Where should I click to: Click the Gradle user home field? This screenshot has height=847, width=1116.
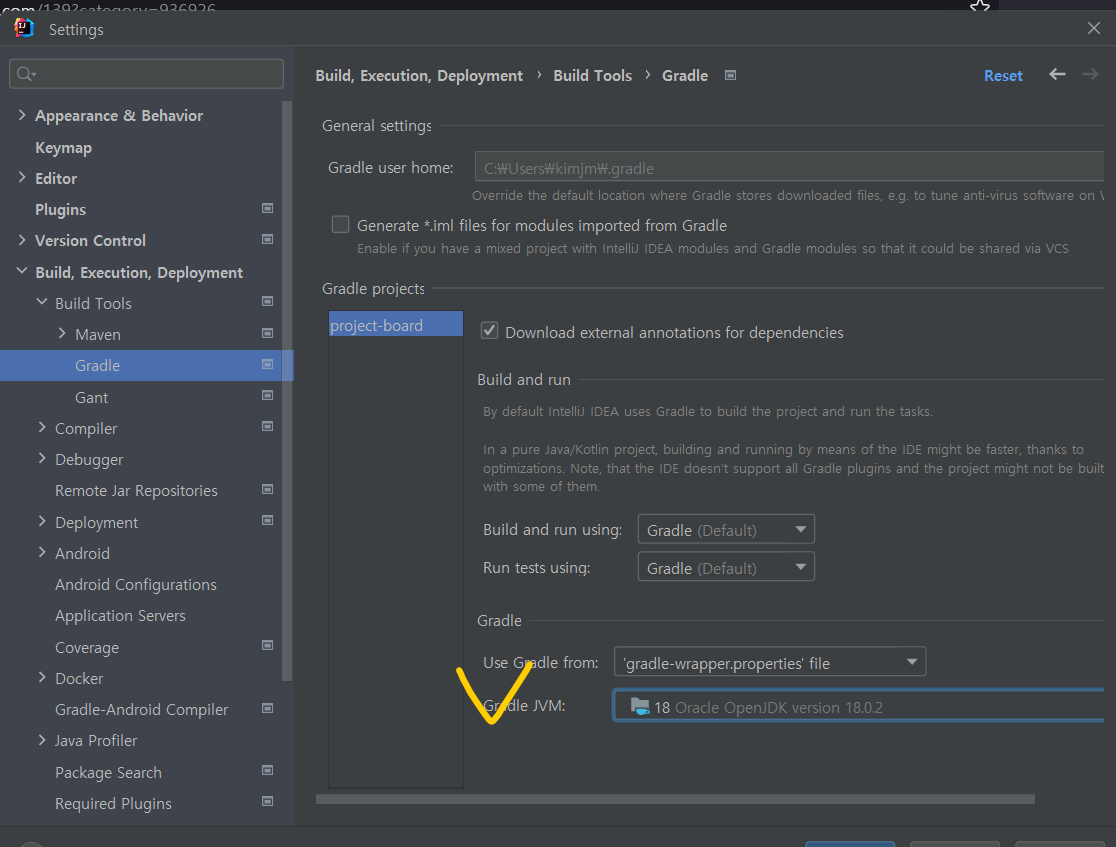coord(789,167)
